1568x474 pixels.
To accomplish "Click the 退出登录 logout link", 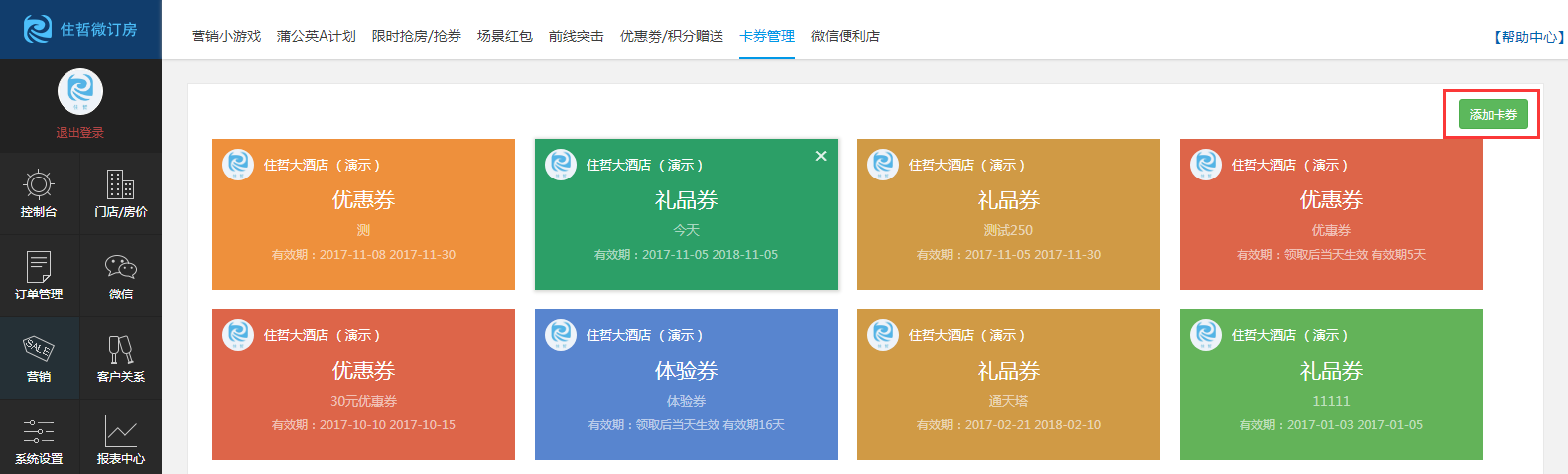I will click(x=80, y=133).
